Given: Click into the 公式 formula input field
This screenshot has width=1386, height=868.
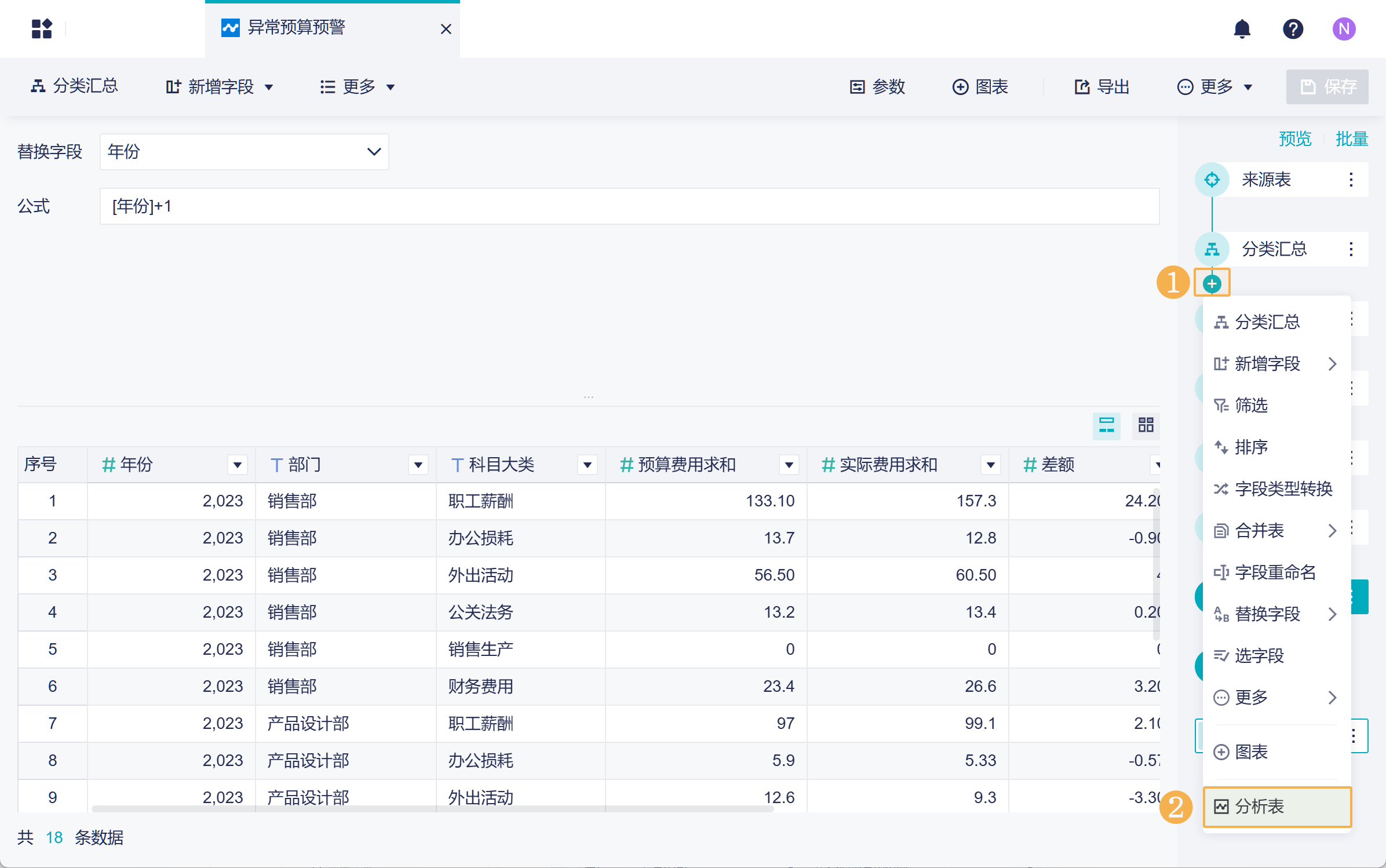Looking at the screenshot, I should click(629, 206).
